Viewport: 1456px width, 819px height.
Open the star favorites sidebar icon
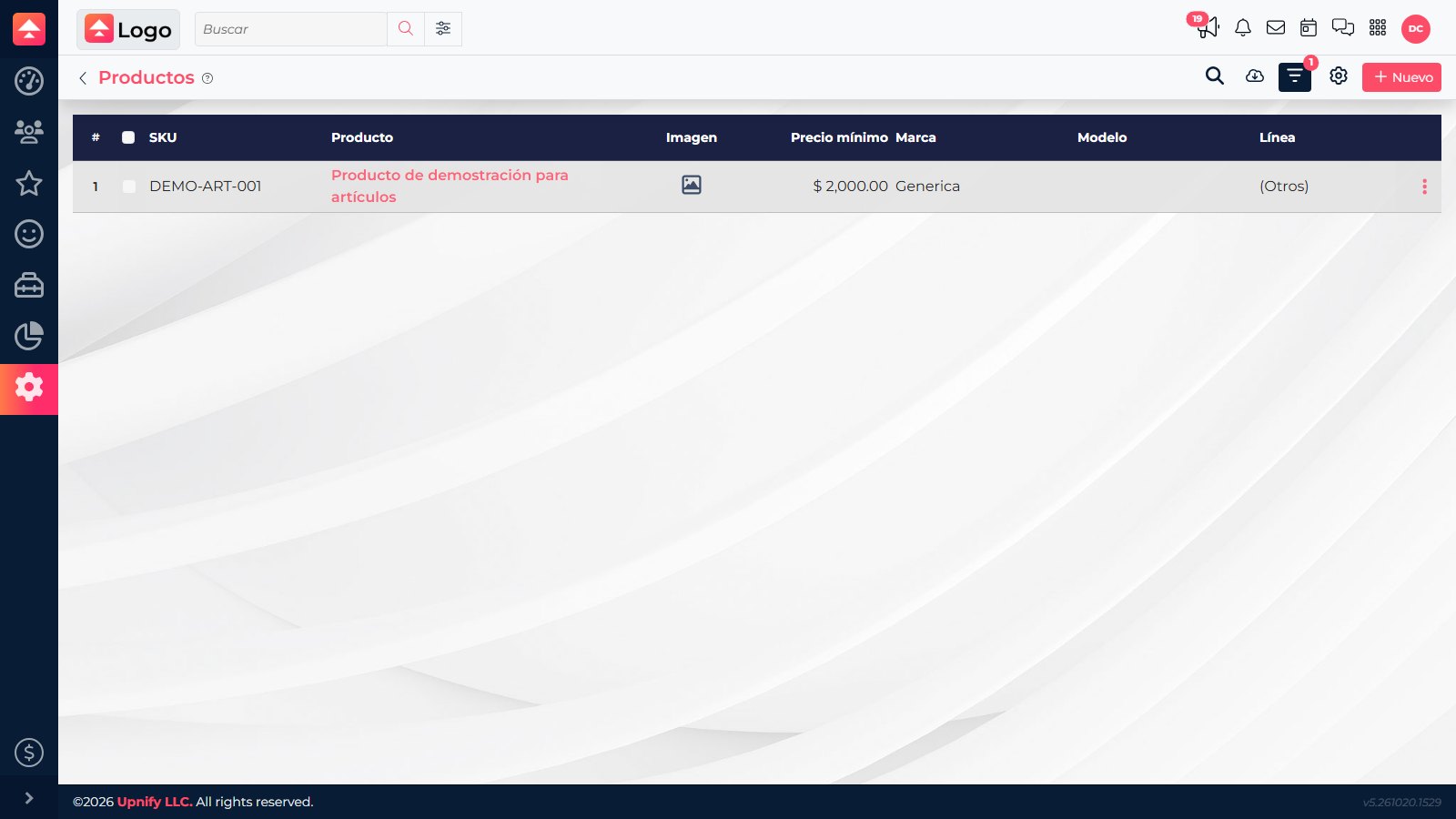point(29,183)
